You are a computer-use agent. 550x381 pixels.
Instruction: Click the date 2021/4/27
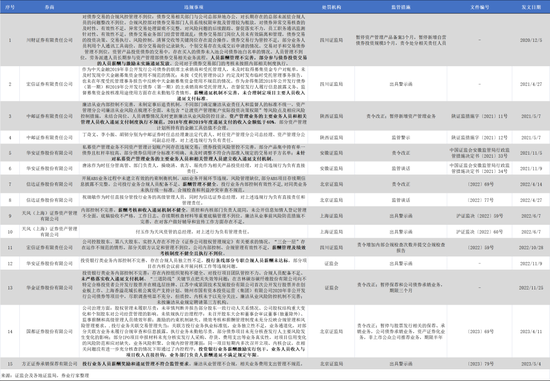[531, 84]
